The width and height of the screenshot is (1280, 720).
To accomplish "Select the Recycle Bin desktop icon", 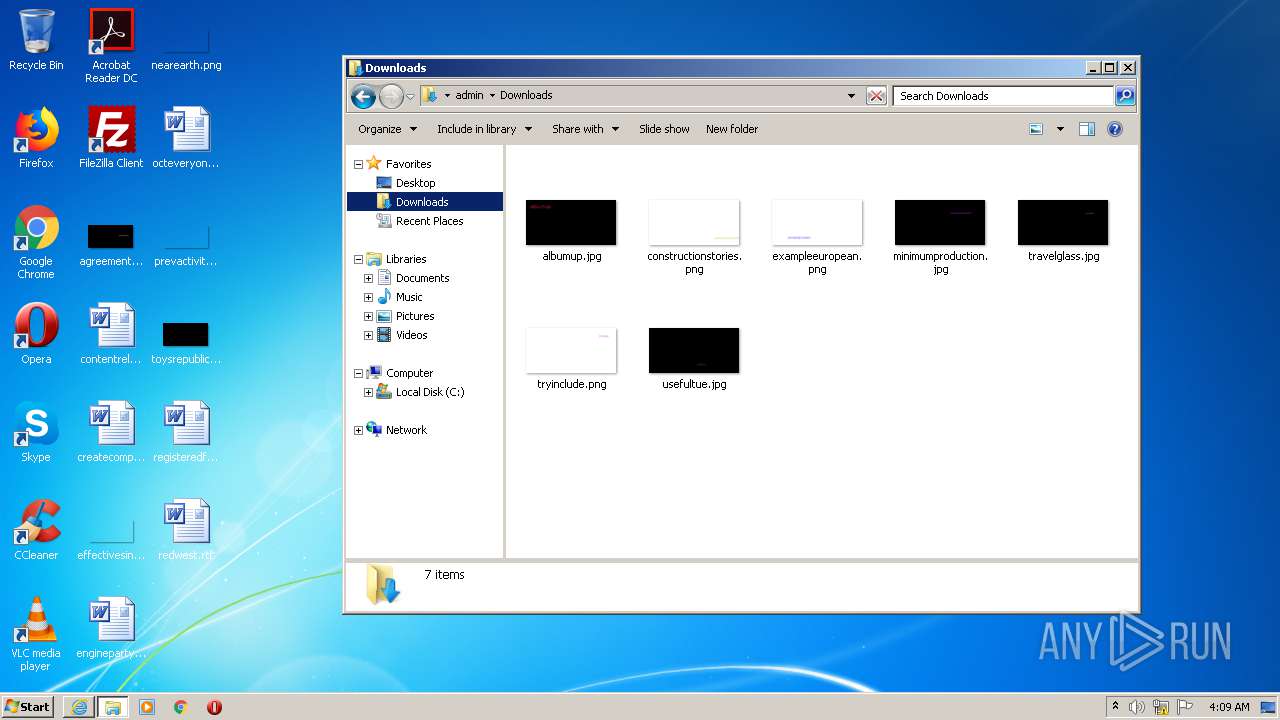I will point(36,40).
